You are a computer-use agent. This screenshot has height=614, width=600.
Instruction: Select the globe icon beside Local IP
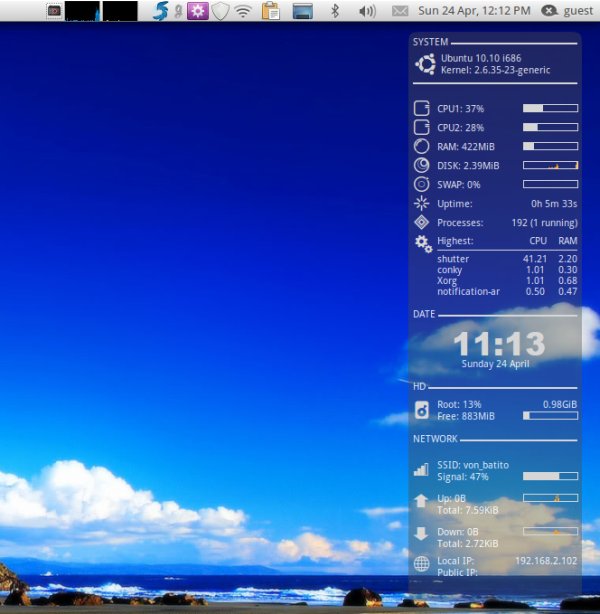click(x=422, y=564)
